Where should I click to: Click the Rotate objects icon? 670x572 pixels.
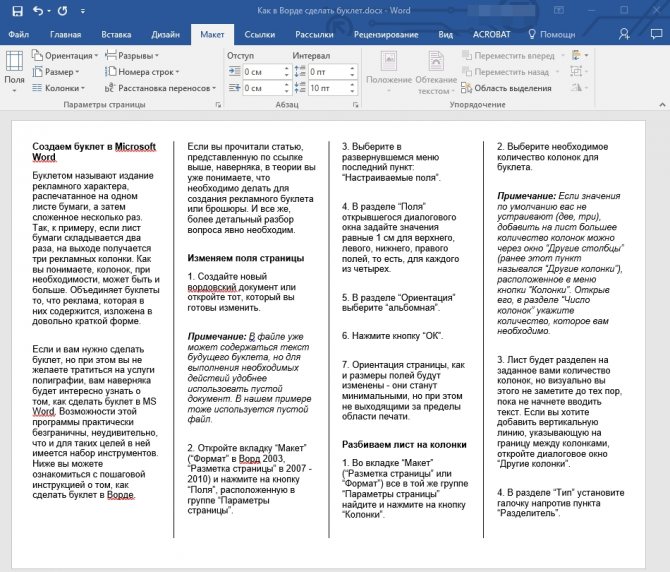click(x=579, y=88)
